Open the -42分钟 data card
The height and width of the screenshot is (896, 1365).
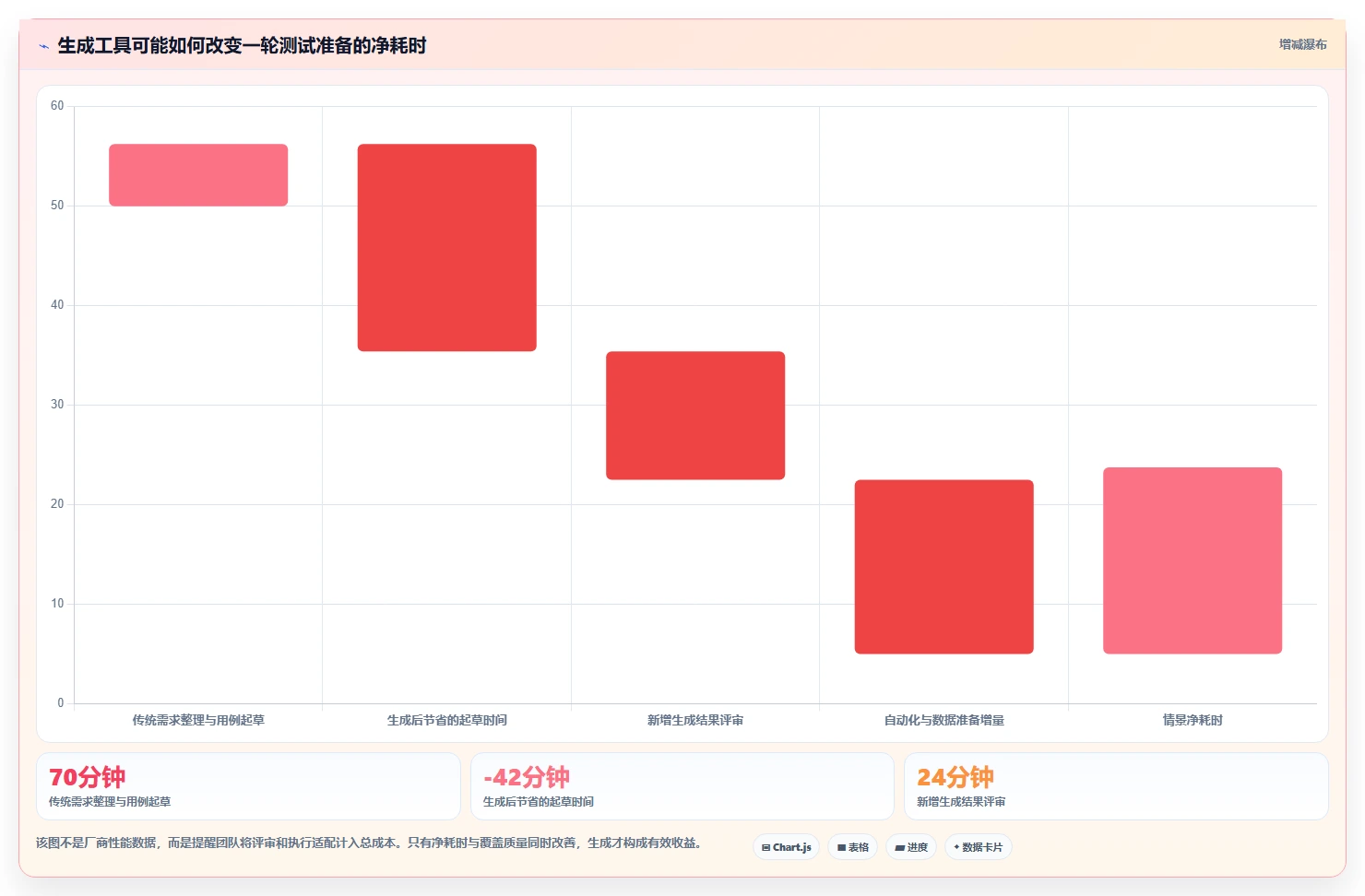click(x=682, y=786)
